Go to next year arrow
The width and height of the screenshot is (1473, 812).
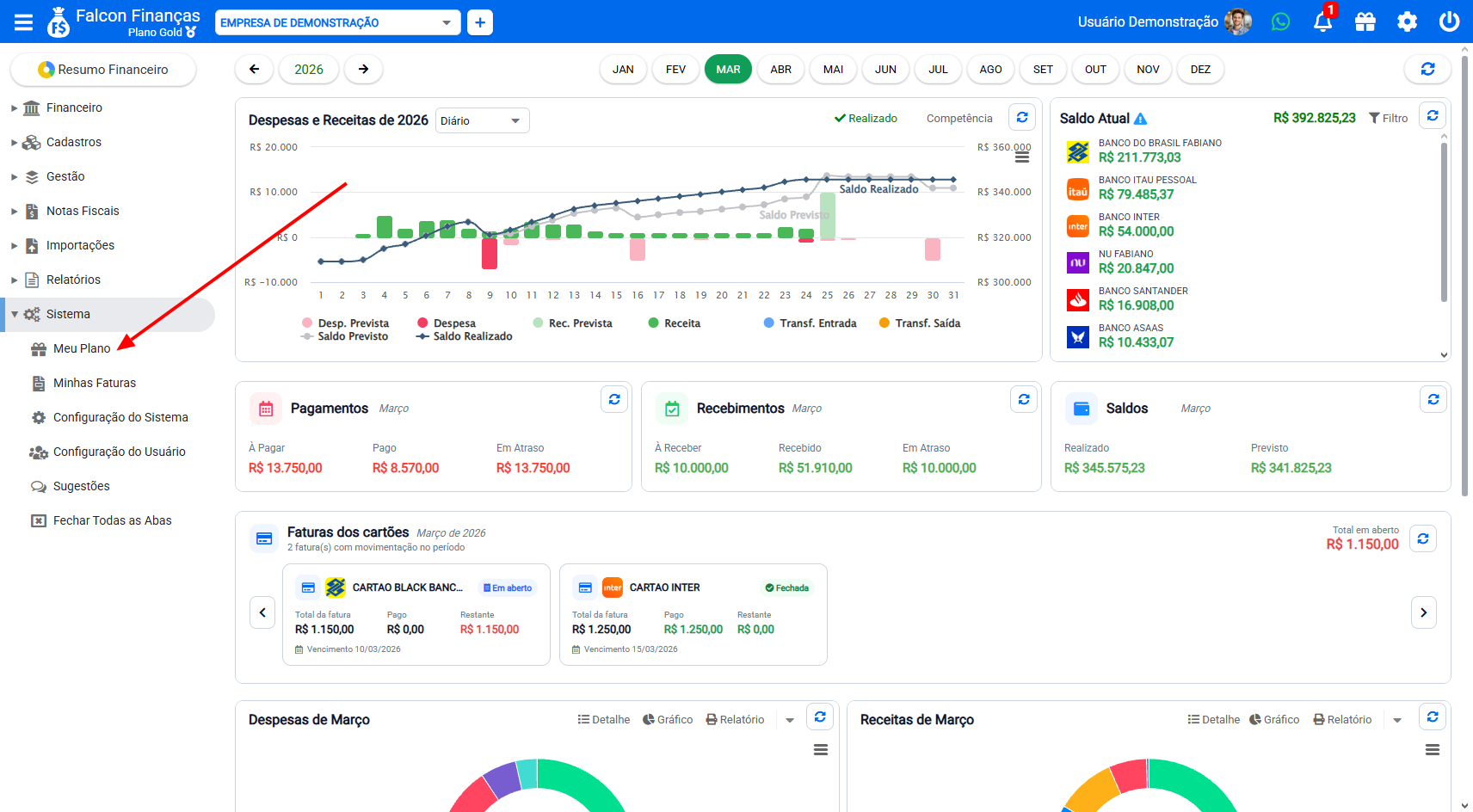(363, 70)
